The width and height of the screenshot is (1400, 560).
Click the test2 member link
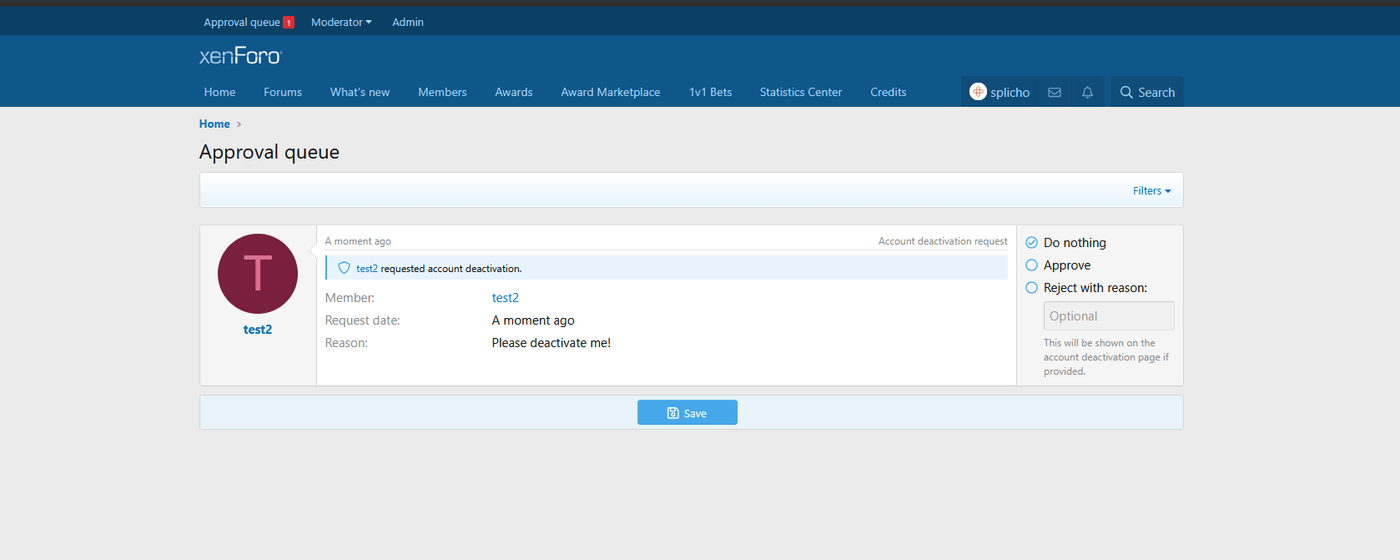[x=505, y=298]
